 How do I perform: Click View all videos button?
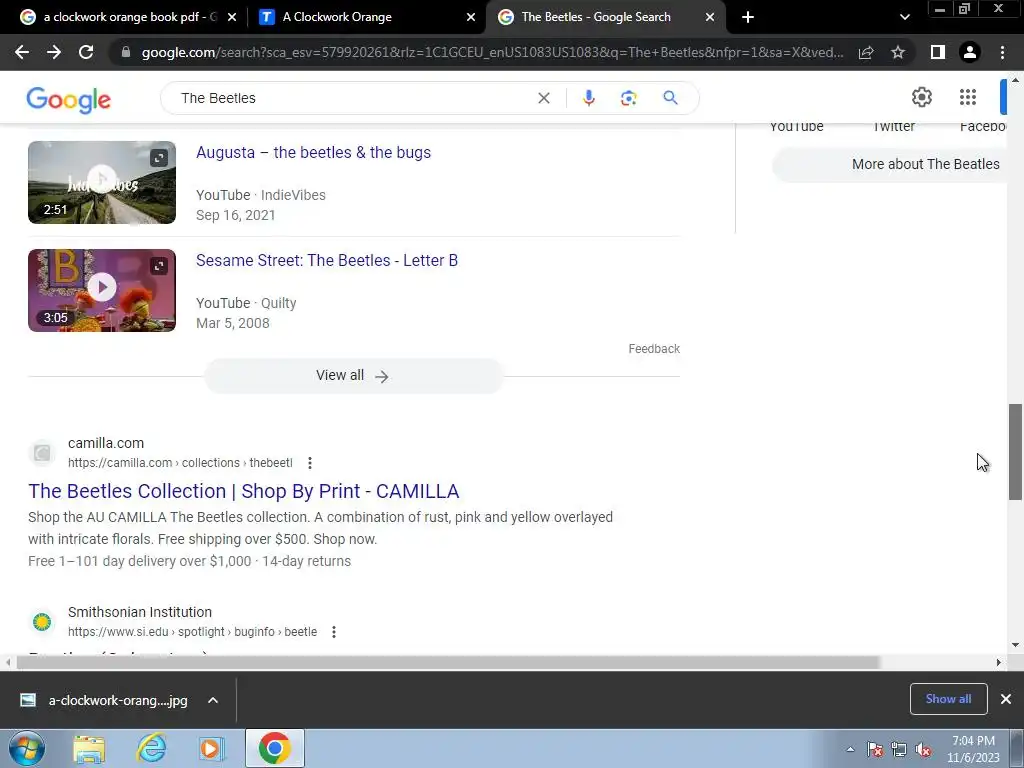coord(353,376)
